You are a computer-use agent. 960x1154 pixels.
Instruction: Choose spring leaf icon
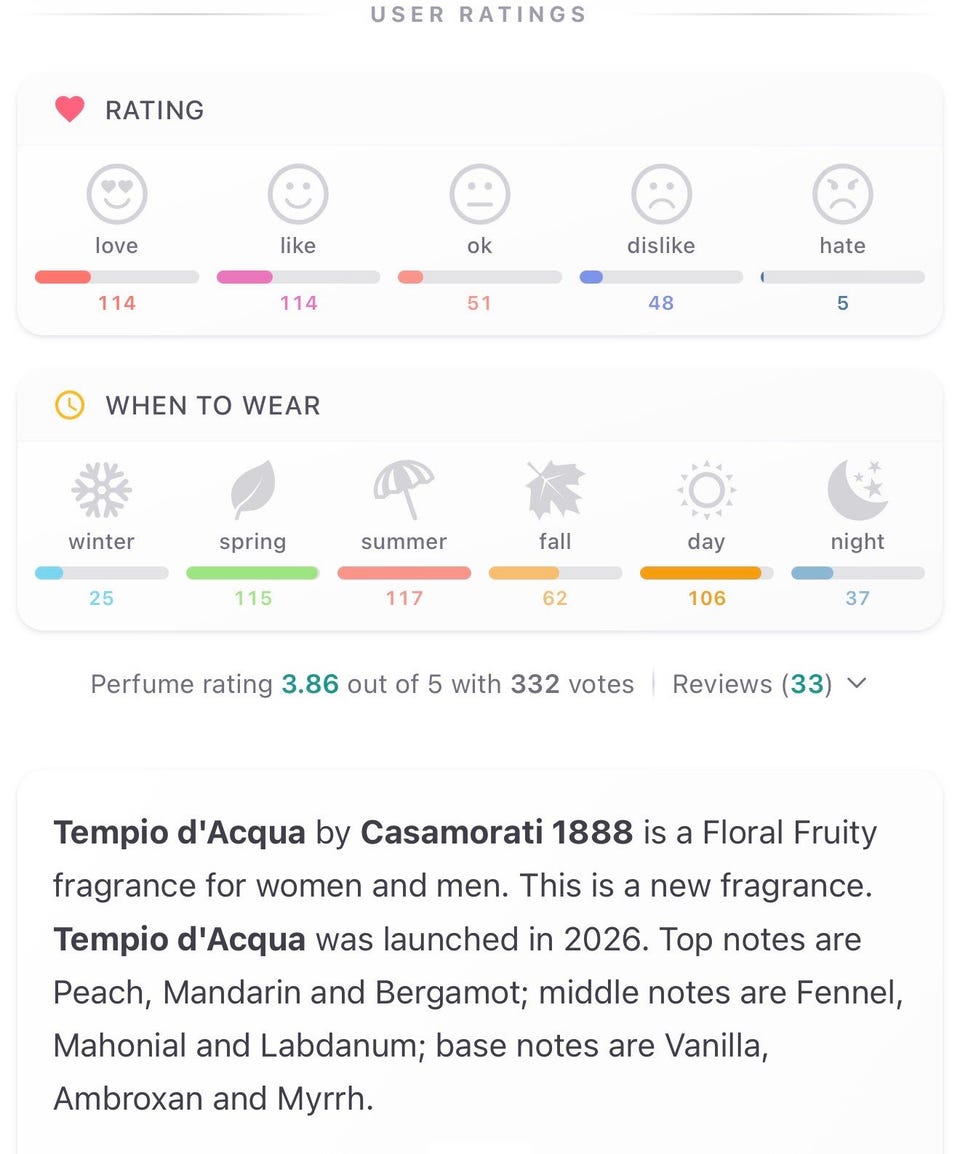click(253, 490)
